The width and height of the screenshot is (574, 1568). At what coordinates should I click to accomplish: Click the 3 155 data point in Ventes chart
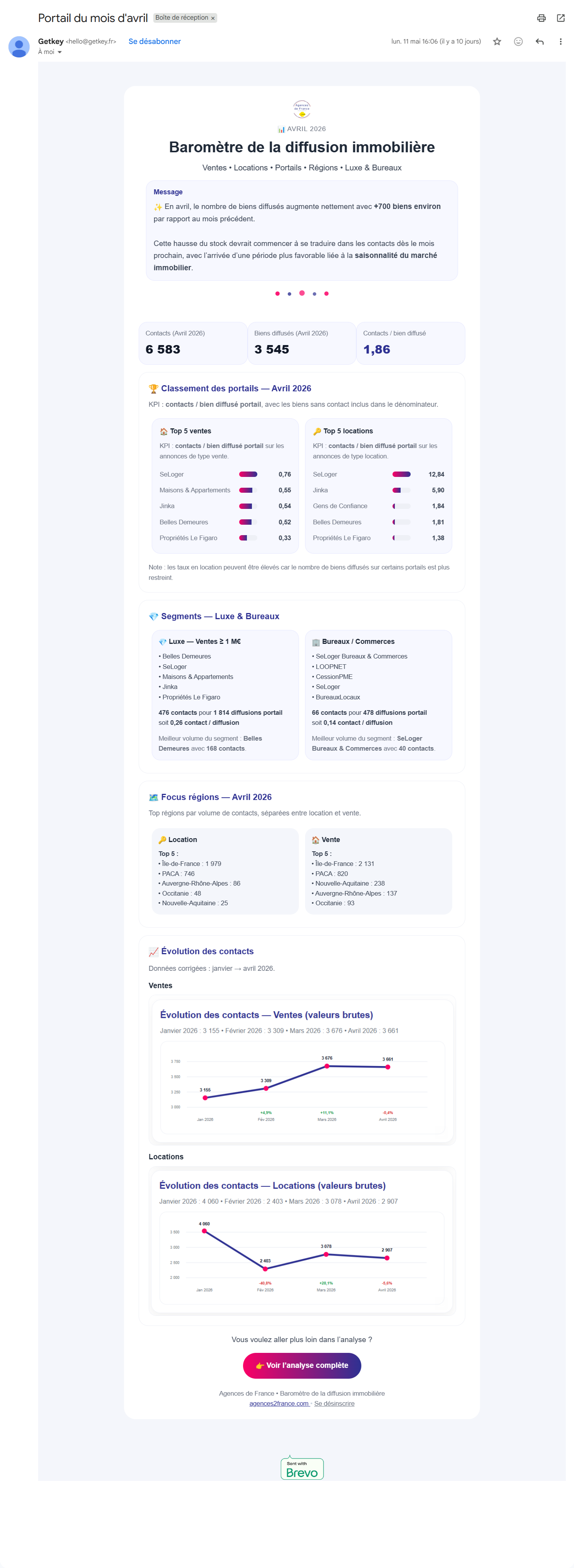(x=205, y=1098)
